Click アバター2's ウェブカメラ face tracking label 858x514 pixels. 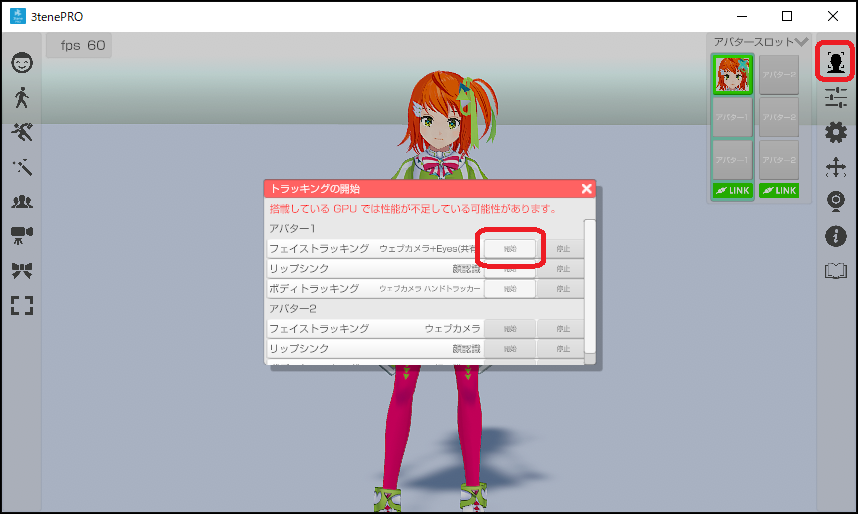pyautogui.click(x=453, y=328)
